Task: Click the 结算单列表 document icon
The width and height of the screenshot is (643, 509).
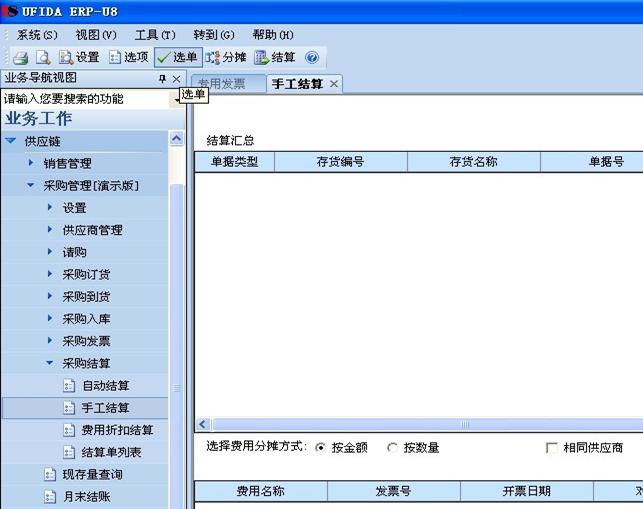Action: [69, 452]
